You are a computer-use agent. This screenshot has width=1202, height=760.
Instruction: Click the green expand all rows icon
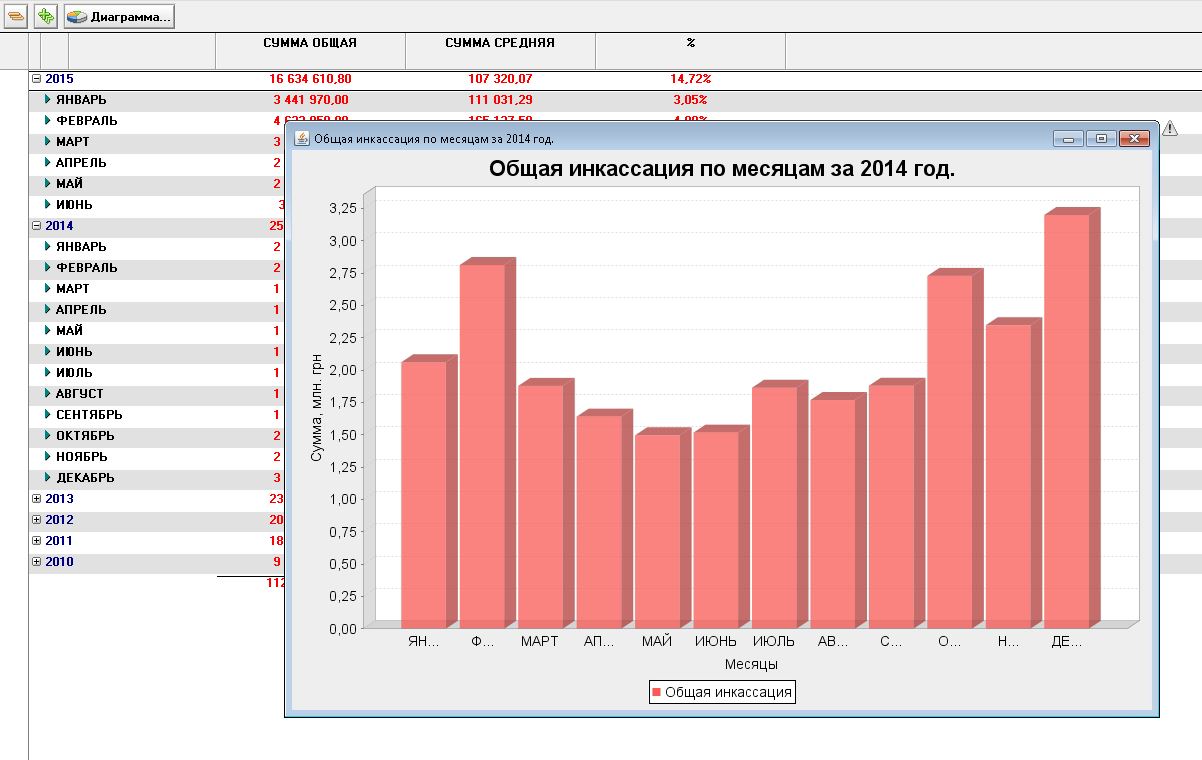coord(45,17)
